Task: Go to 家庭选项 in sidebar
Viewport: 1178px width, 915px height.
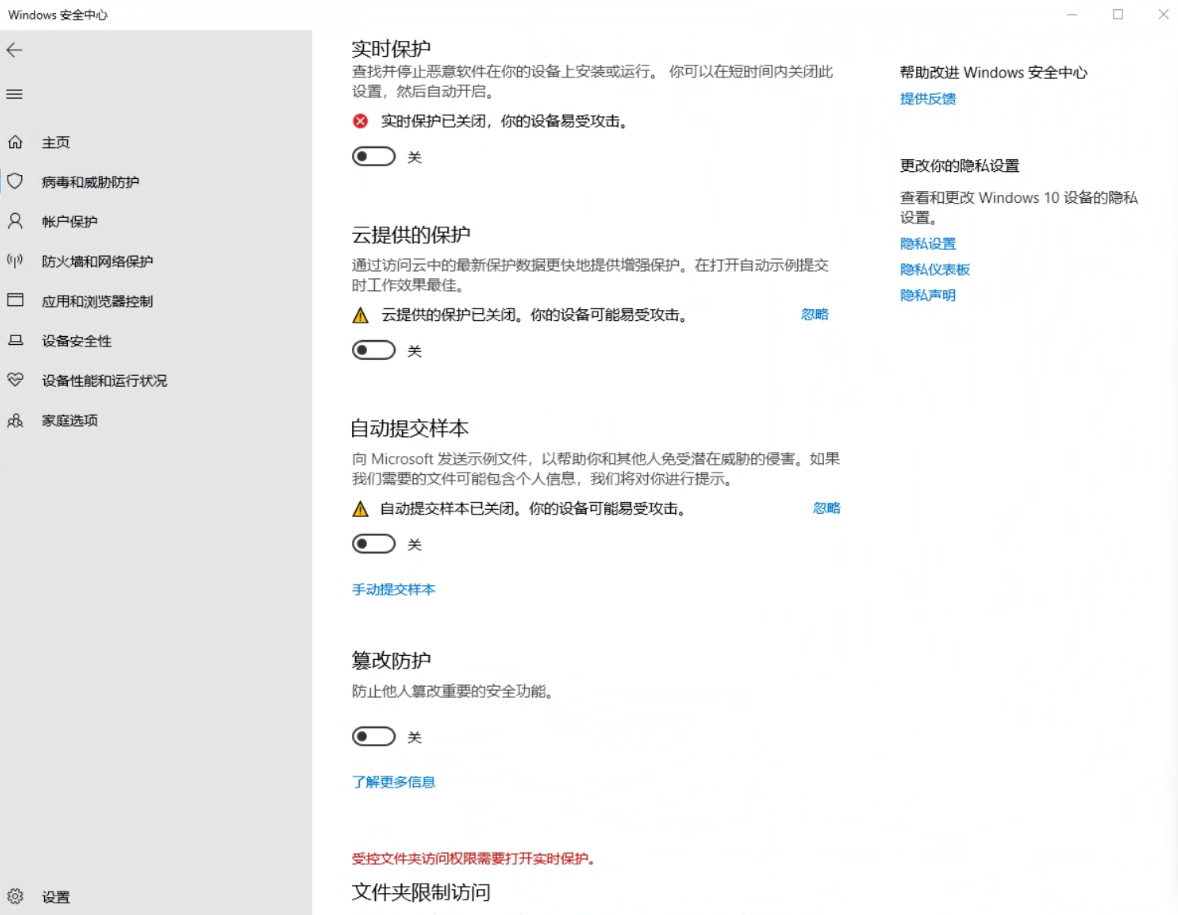Action: click(70, 420)
